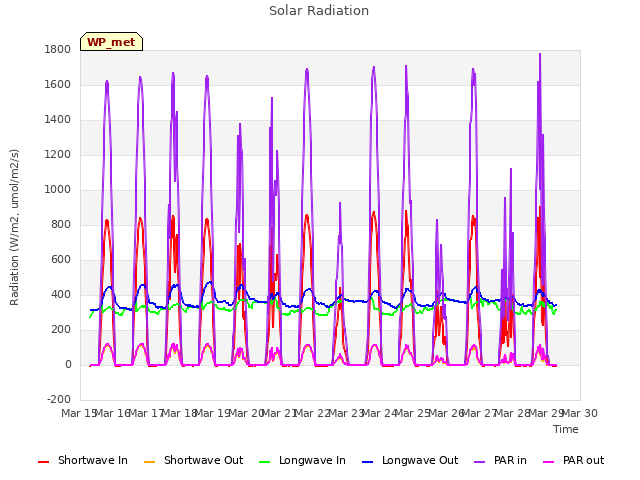The height and width of the screenshot is (480, 640).
Task: Click the Mar 15 x-axis label
Action: tap(79, 413)
